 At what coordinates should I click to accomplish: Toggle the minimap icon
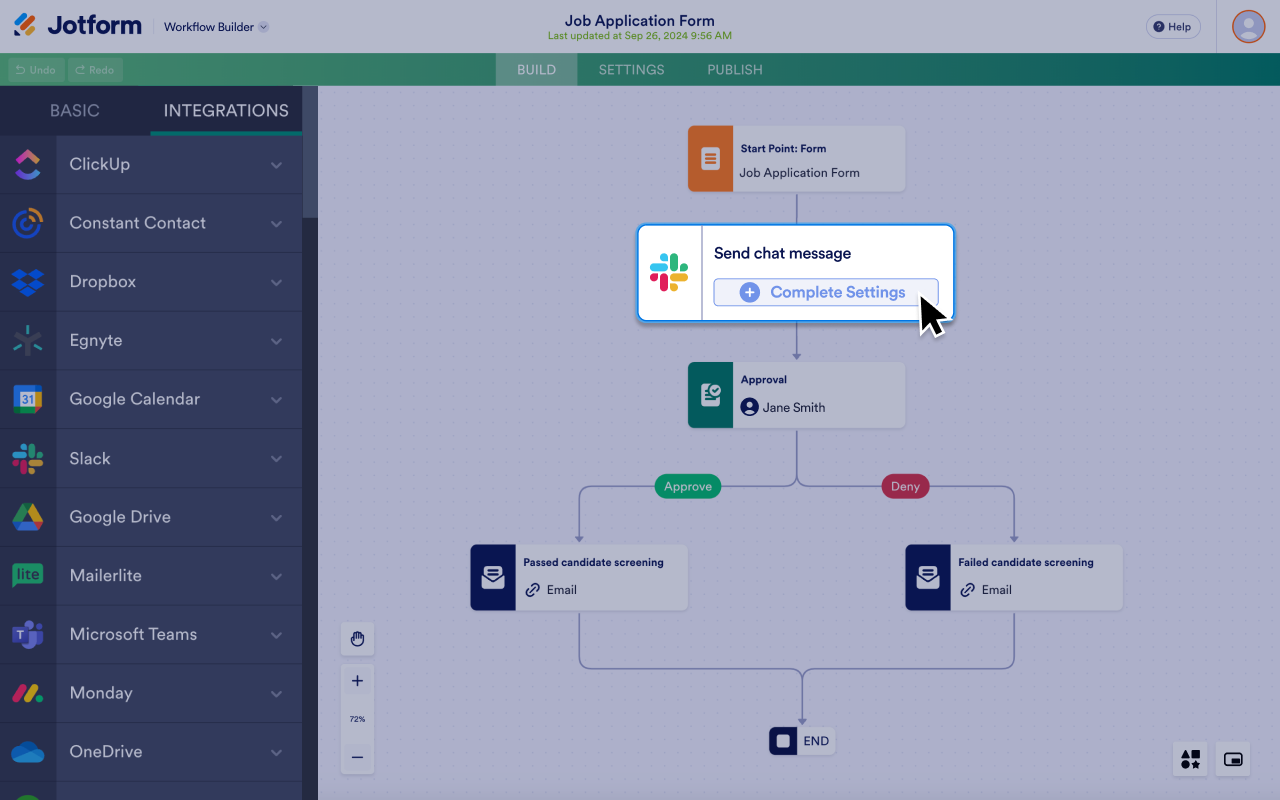pyautogui.click(x=1233, y=759)
